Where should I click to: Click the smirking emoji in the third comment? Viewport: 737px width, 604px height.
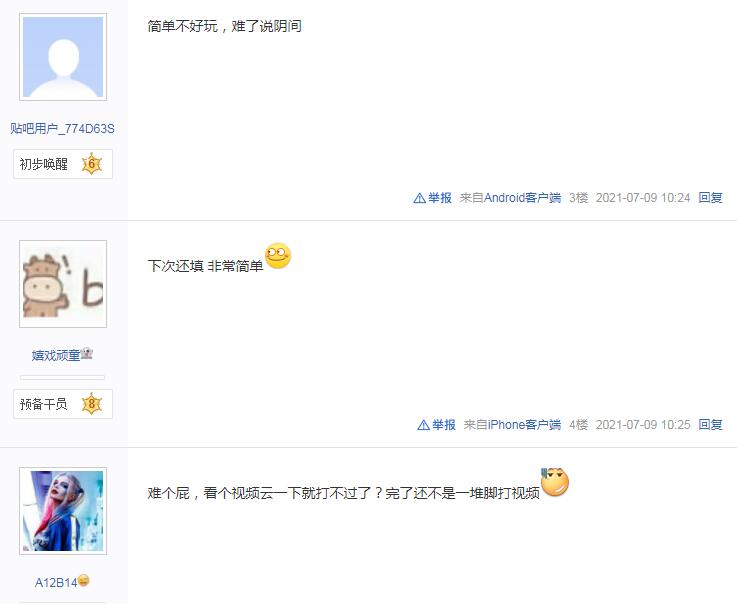(555, 482)
